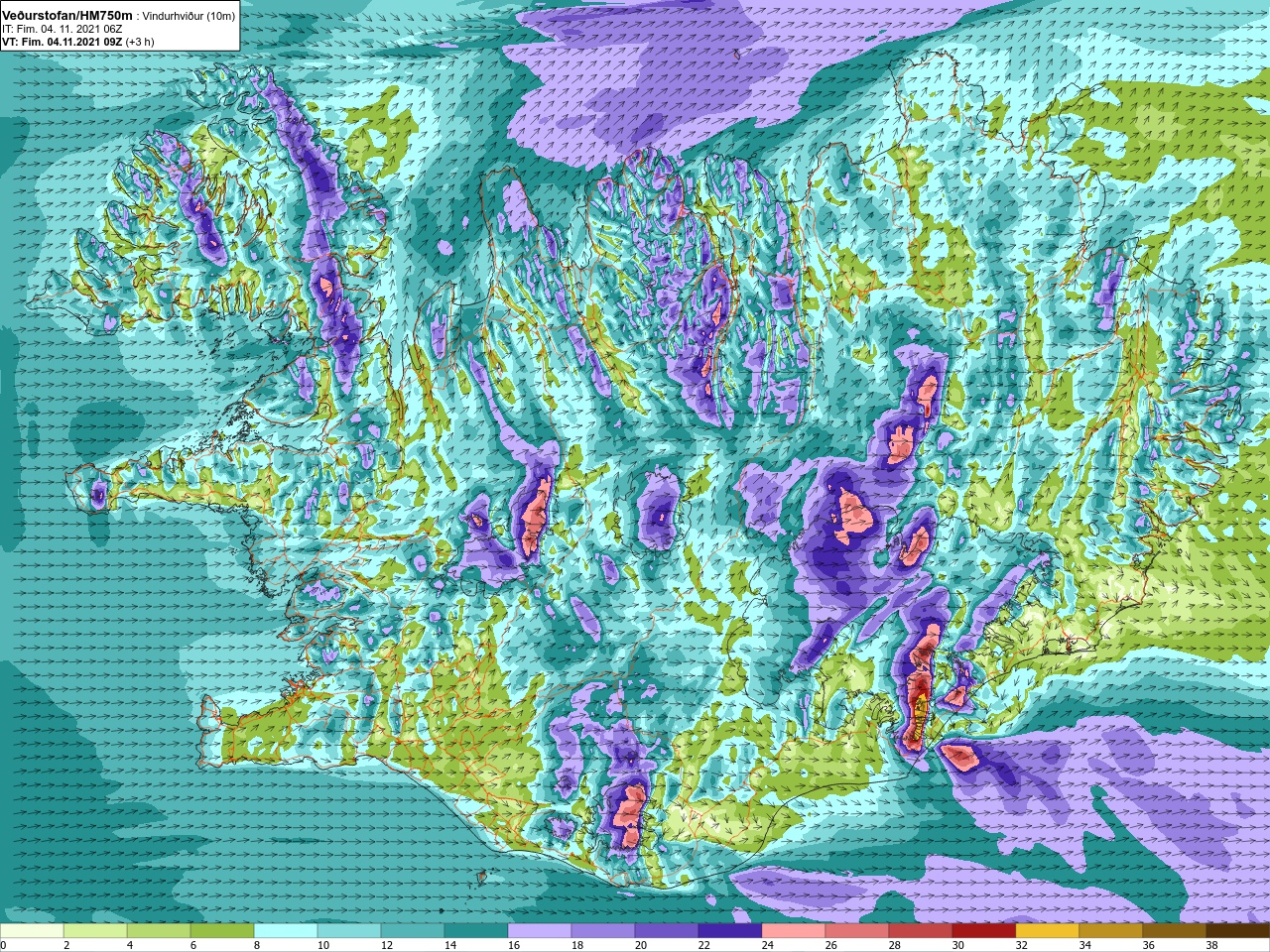1270x952 pixels.
Task: Pick the turquoise 10–12 legend swatch
Action: click(x=349, y=931)
